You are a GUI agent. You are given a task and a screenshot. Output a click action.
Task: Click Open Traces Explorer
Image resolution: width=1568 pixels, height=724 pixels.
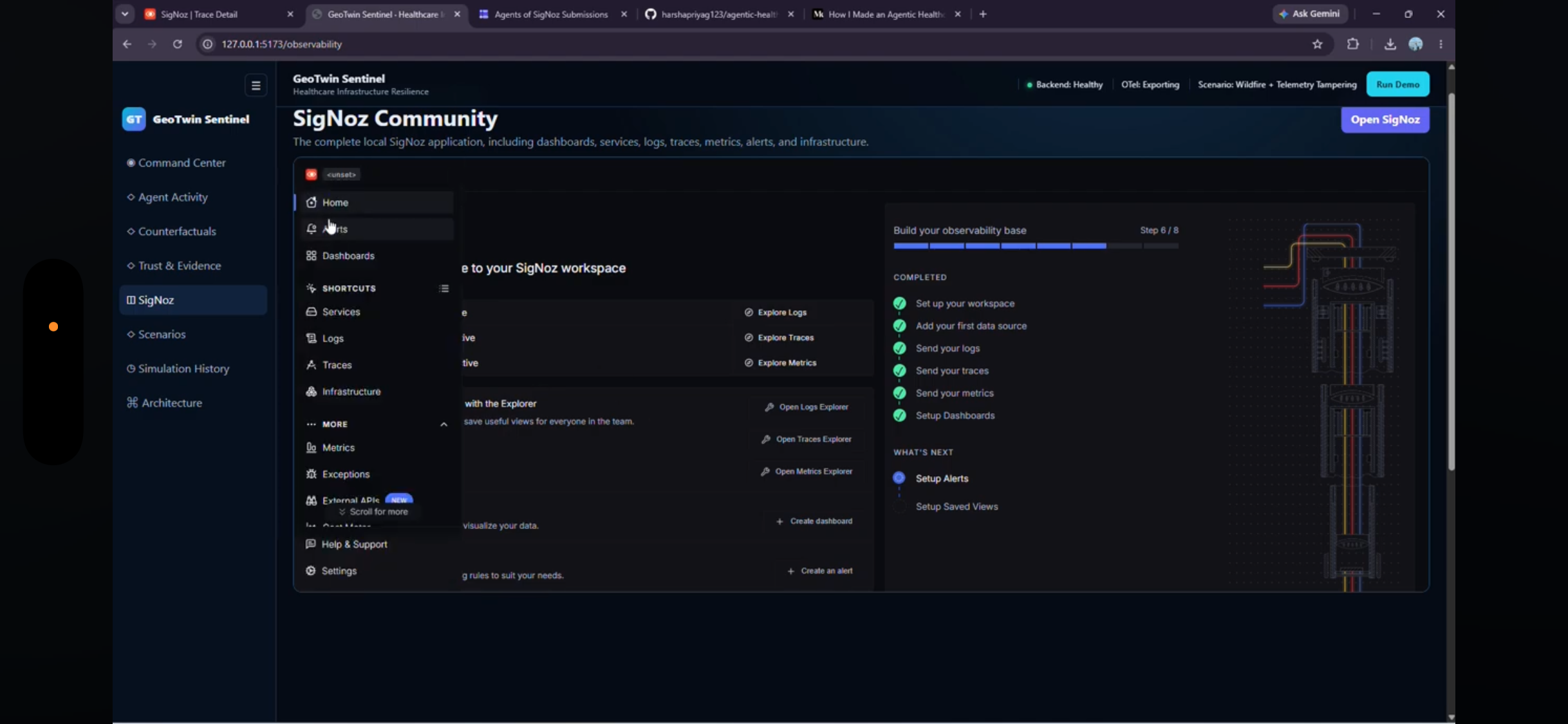point(807,439)
